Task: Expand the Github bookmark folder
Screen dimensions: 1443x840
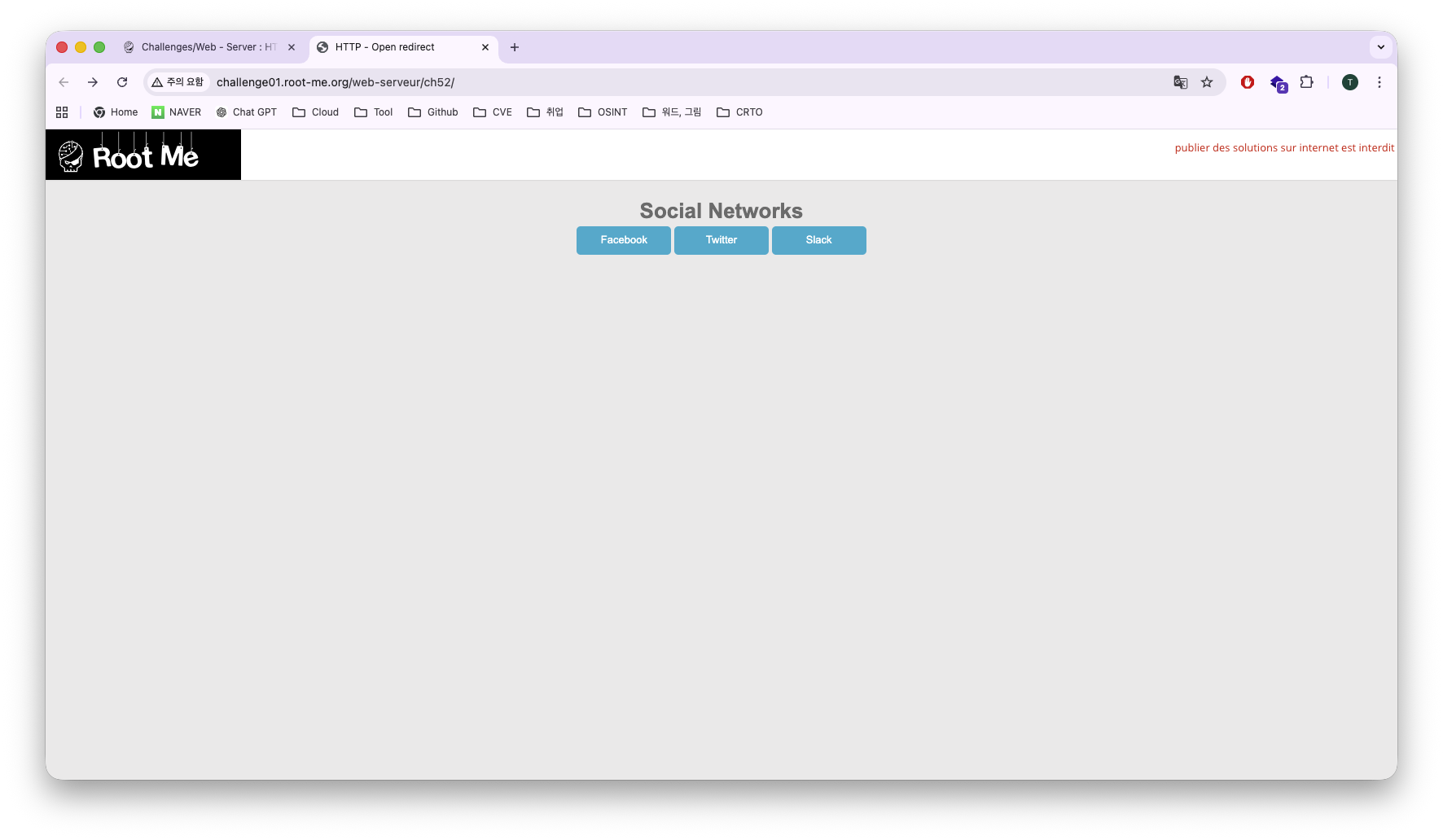Action: coord(433,112)
